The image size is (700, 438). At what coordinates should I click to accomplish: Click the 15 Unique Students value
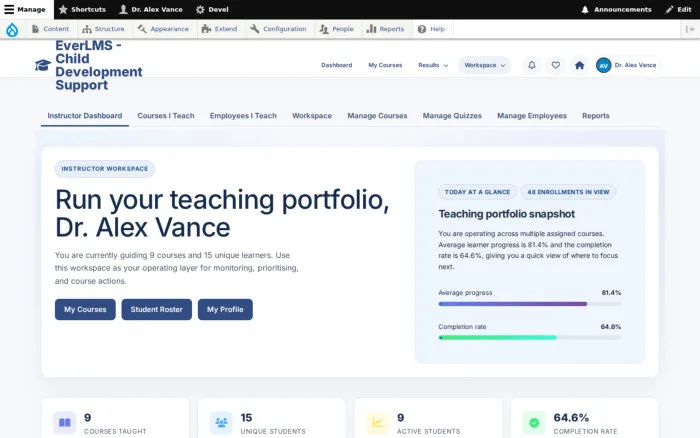(x=246, y=417)
